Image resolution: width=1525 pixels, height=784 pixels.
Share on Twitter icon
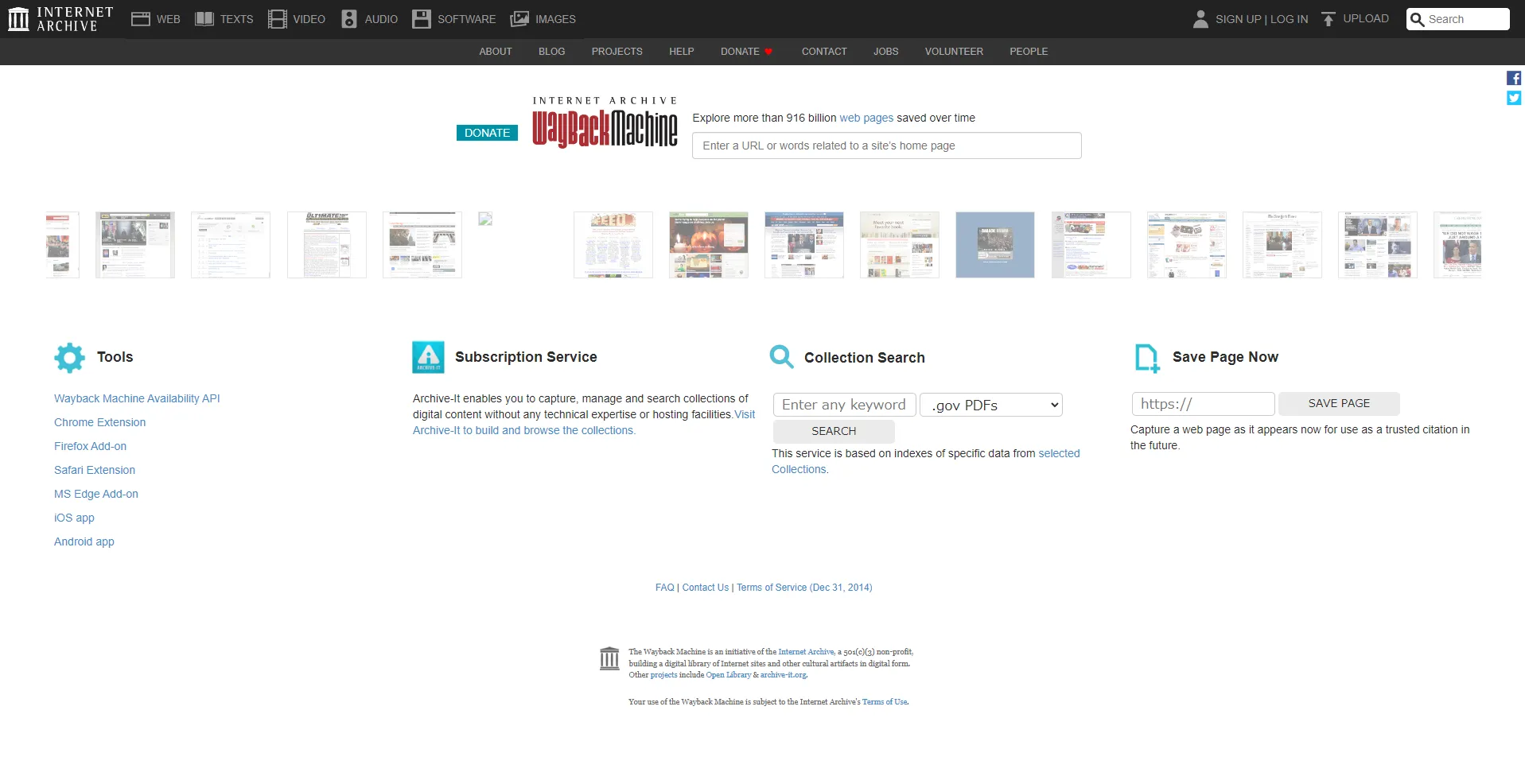tap(1514, 98)
